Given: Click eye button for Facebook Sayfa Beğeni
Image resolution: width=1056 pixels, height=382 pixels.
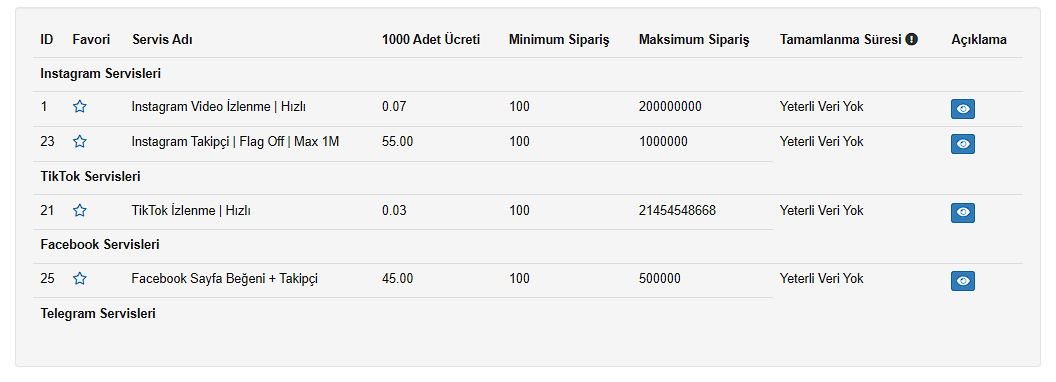Looking at the screenshot, I should tap(963, 281).
